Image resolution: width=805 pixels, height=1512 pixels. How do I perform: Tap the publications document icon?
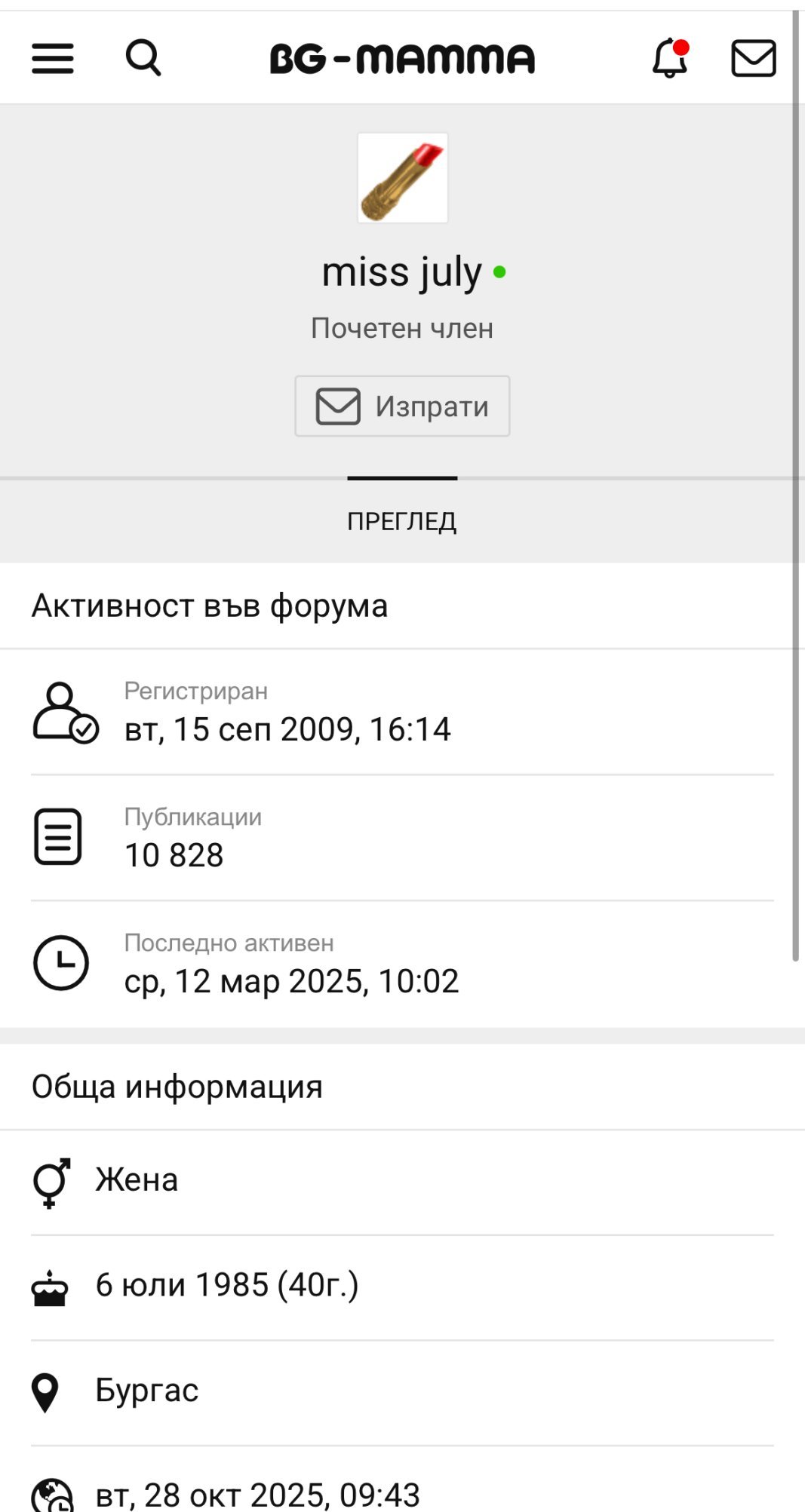pos(57,837)
